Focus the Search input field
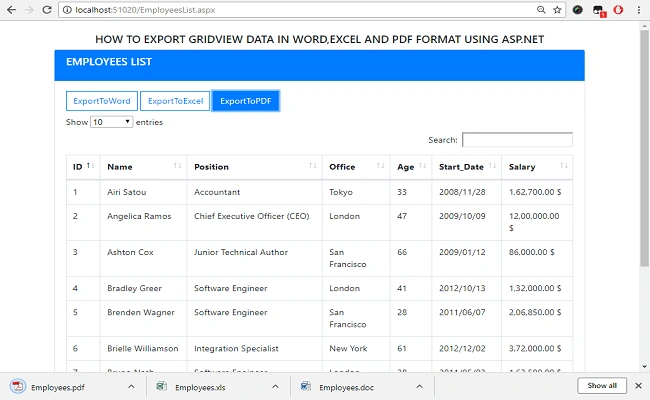 point(517,140)
